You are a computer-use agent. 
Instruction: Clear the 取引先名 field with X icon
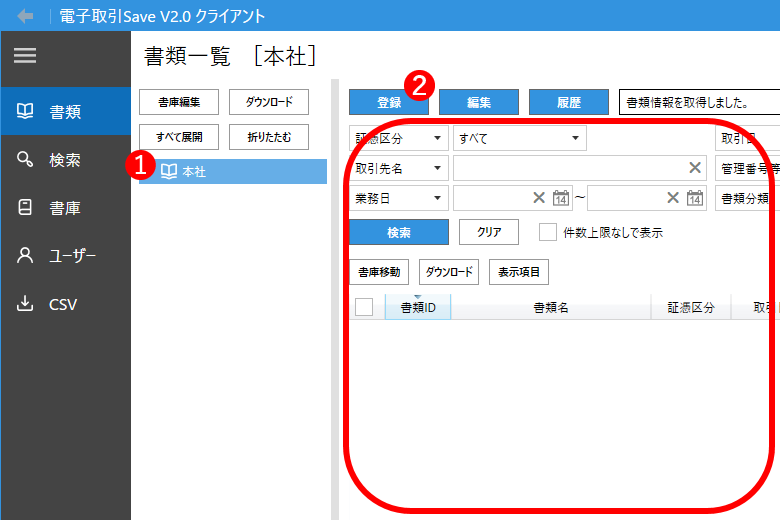695,168
